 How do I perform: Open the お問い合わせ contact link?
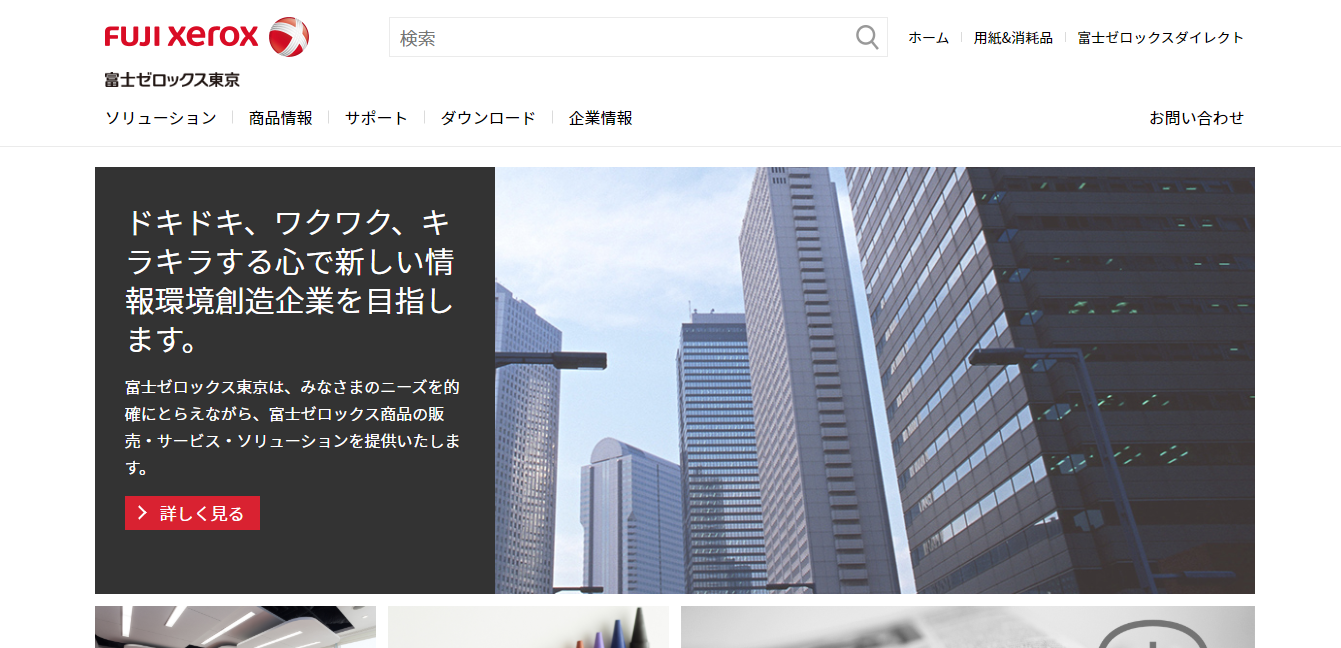coord(1197,118)
